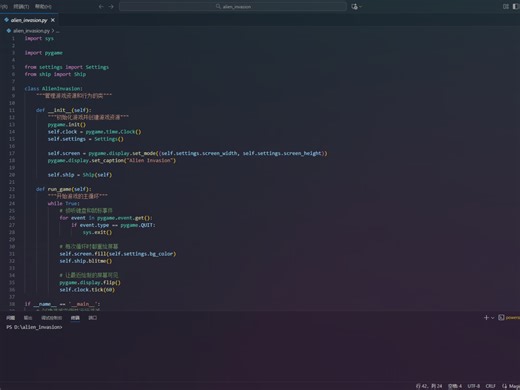
Task: Click 'pygame.init()' line
Action: [67, 124]
